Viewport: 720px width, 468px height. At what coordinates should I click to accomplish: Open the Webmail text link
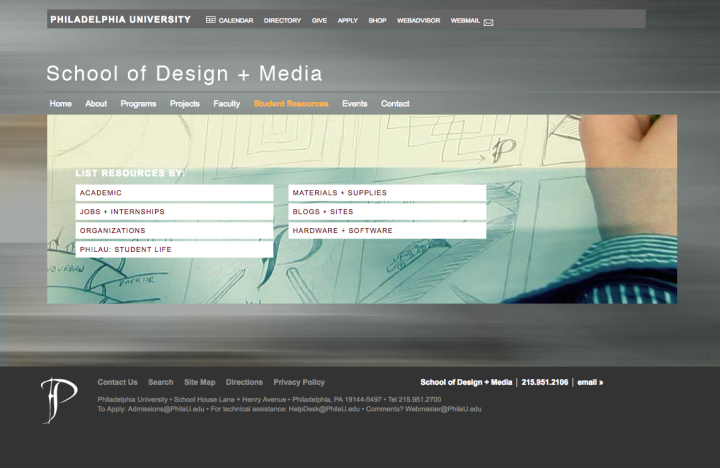click(465, 20)
